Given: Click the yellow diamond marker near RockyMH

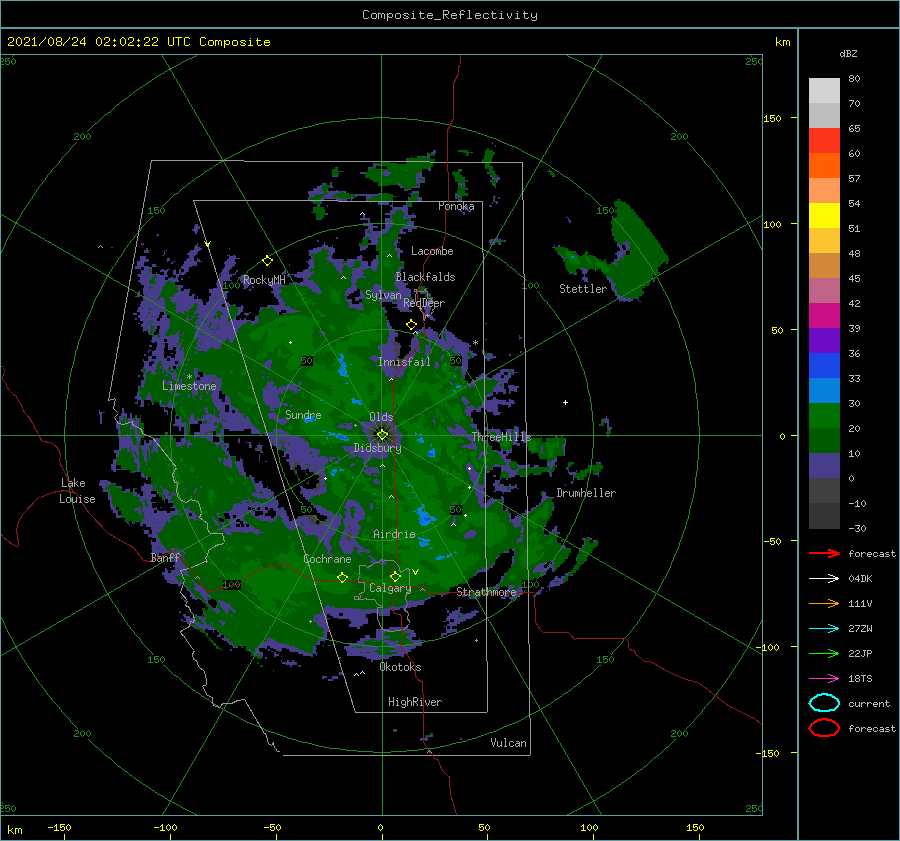Looking at the screenshot, I should [x=267, y=261].
